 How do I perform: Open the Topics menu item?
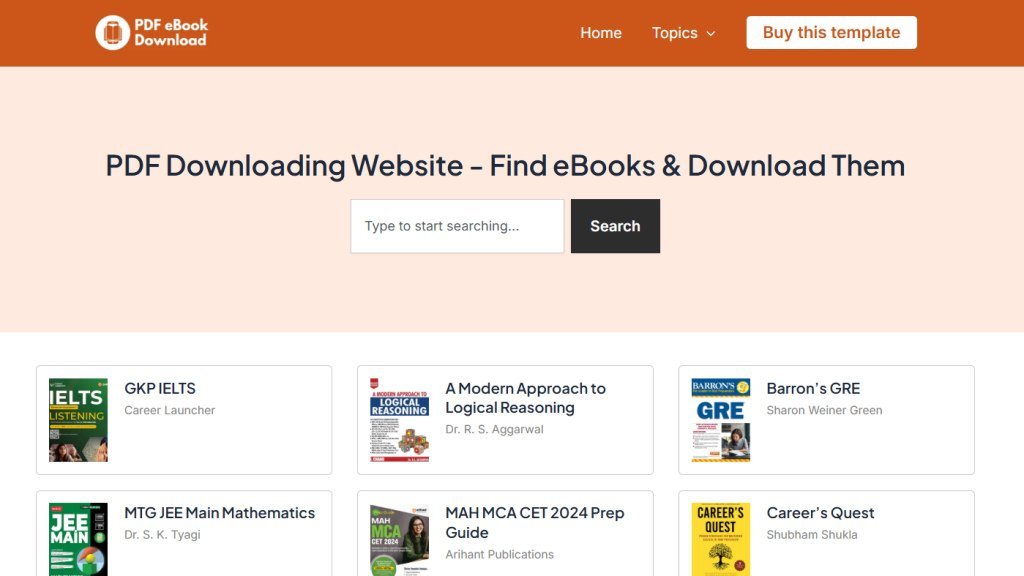[x=674, y=33]
